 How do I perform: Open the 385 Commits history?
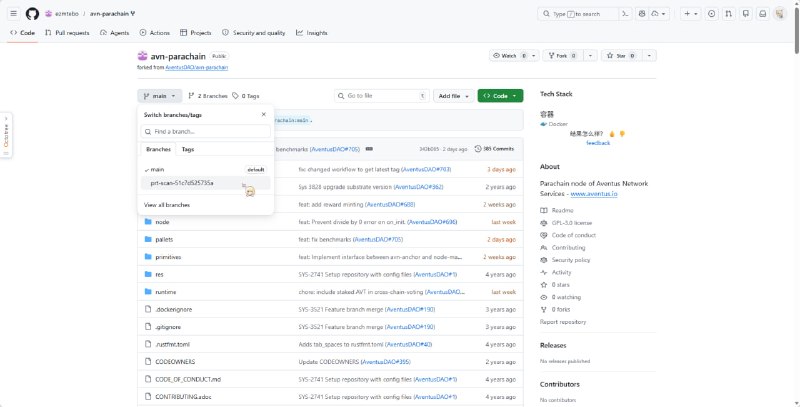494,149
